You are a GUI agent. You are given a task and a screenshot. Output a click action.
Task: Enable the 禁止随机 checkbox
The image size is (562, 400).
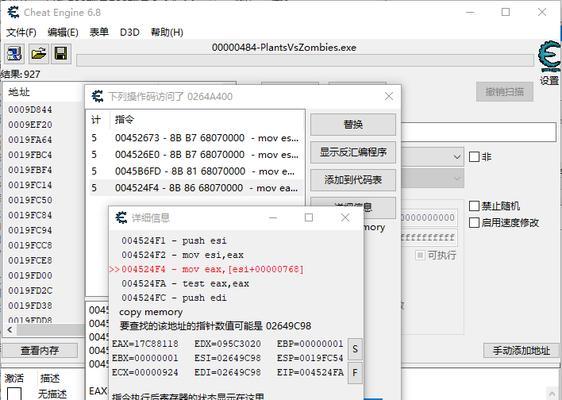click(x=474, y=206)
